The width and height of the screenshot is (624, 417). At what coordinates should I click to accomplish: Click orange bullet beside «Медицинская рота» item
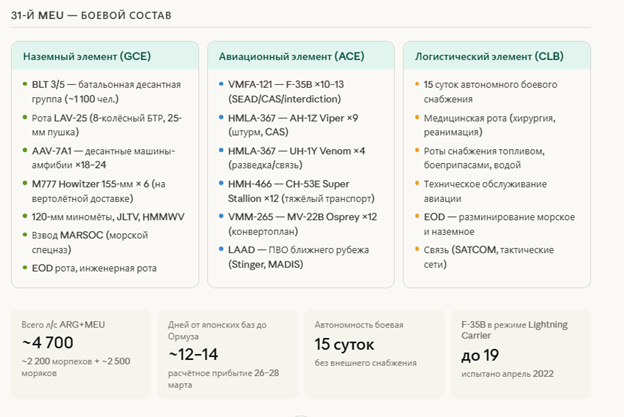coord(415,118)
